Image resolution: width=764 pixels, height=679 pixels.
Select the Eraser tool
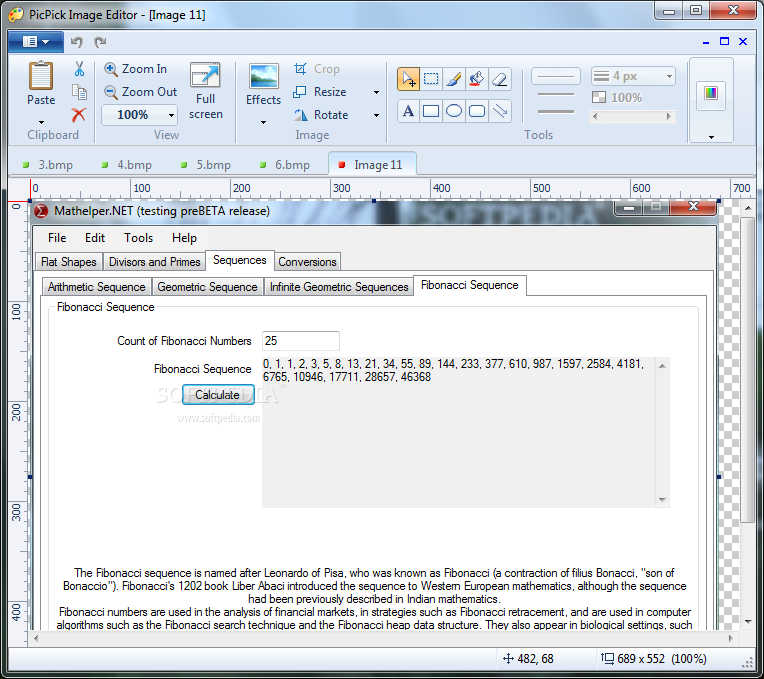click(500, 79)
